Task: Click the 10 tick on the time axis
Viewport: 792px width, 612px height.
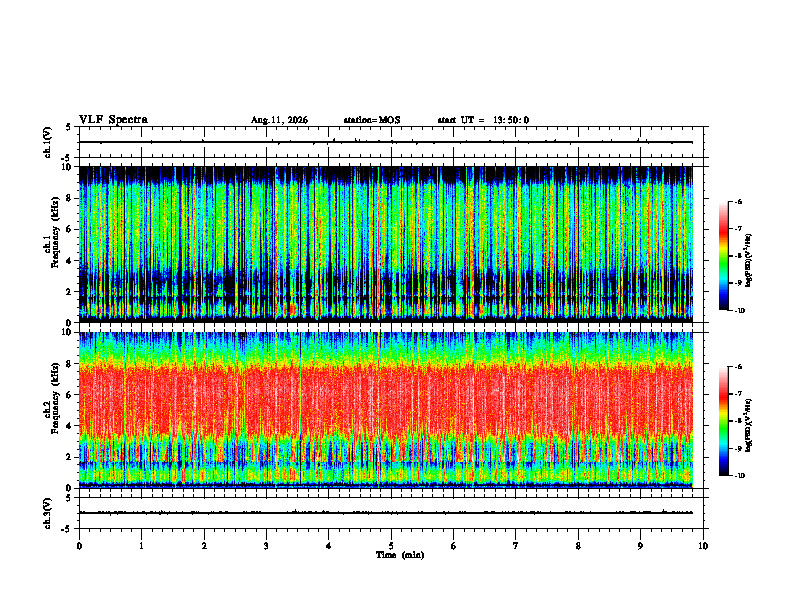Action: (x=703, y=546)
